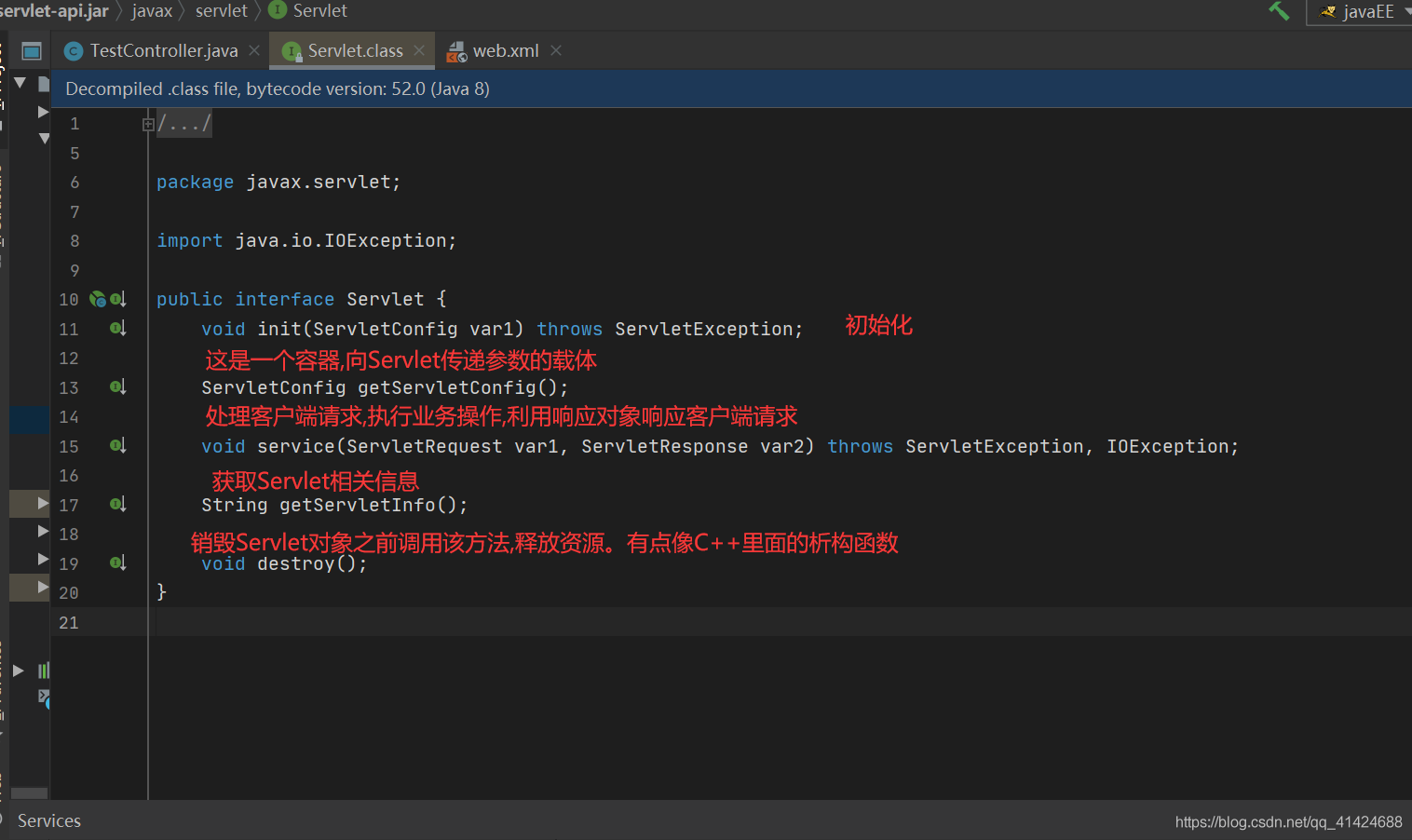This screenshot has height=840, width=1412.
Task: Click the project view window icon left of tabs
Action: [x=32, y=51]
